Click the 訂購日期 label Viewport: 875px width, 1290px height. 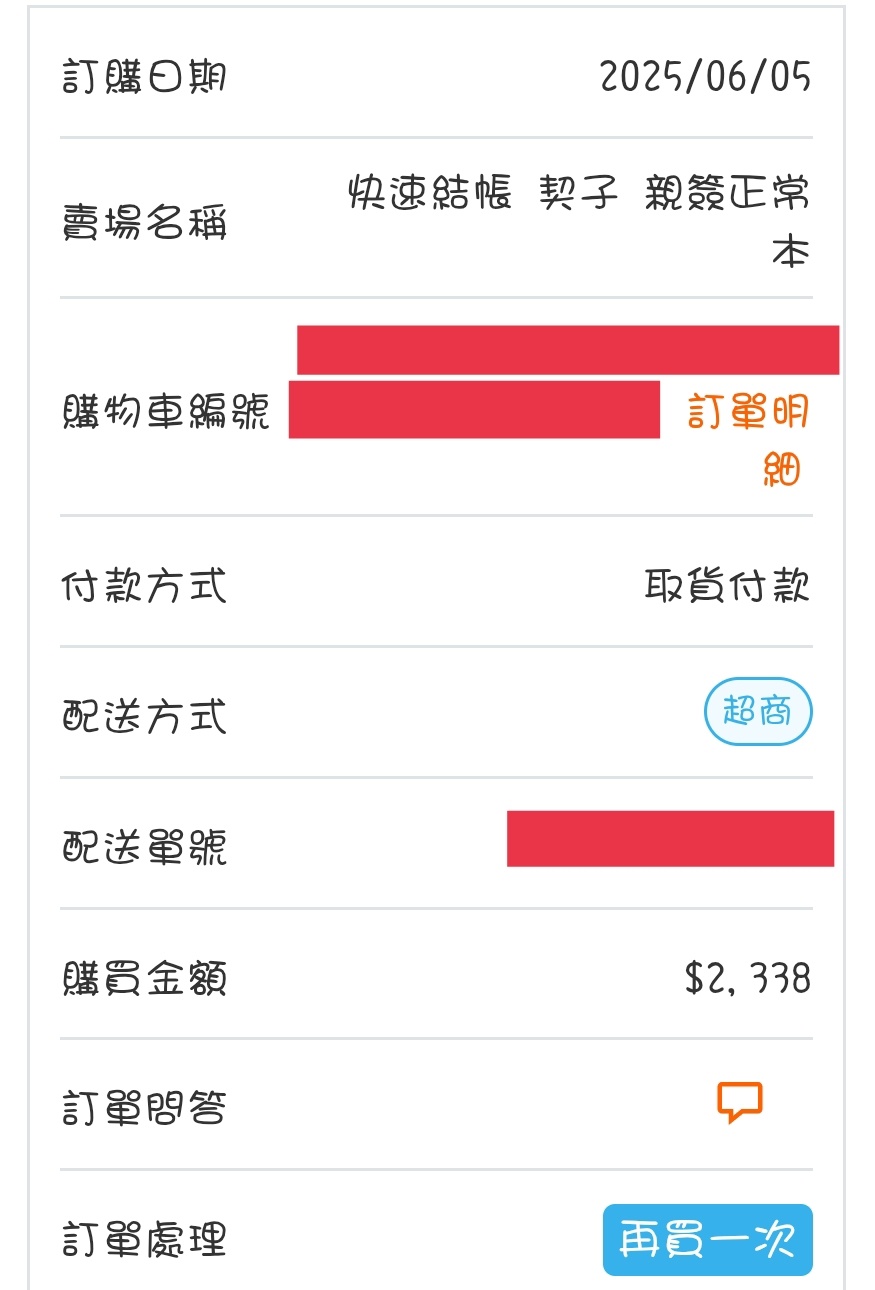click(x=145, y=76)
